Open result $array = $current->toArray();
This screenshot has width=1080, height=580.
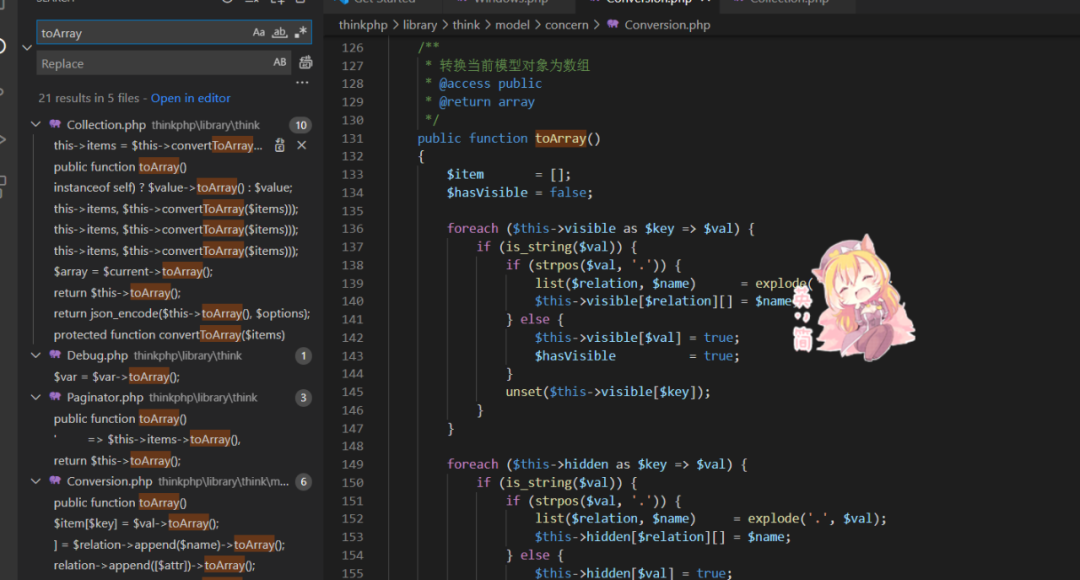pos(133,271)
